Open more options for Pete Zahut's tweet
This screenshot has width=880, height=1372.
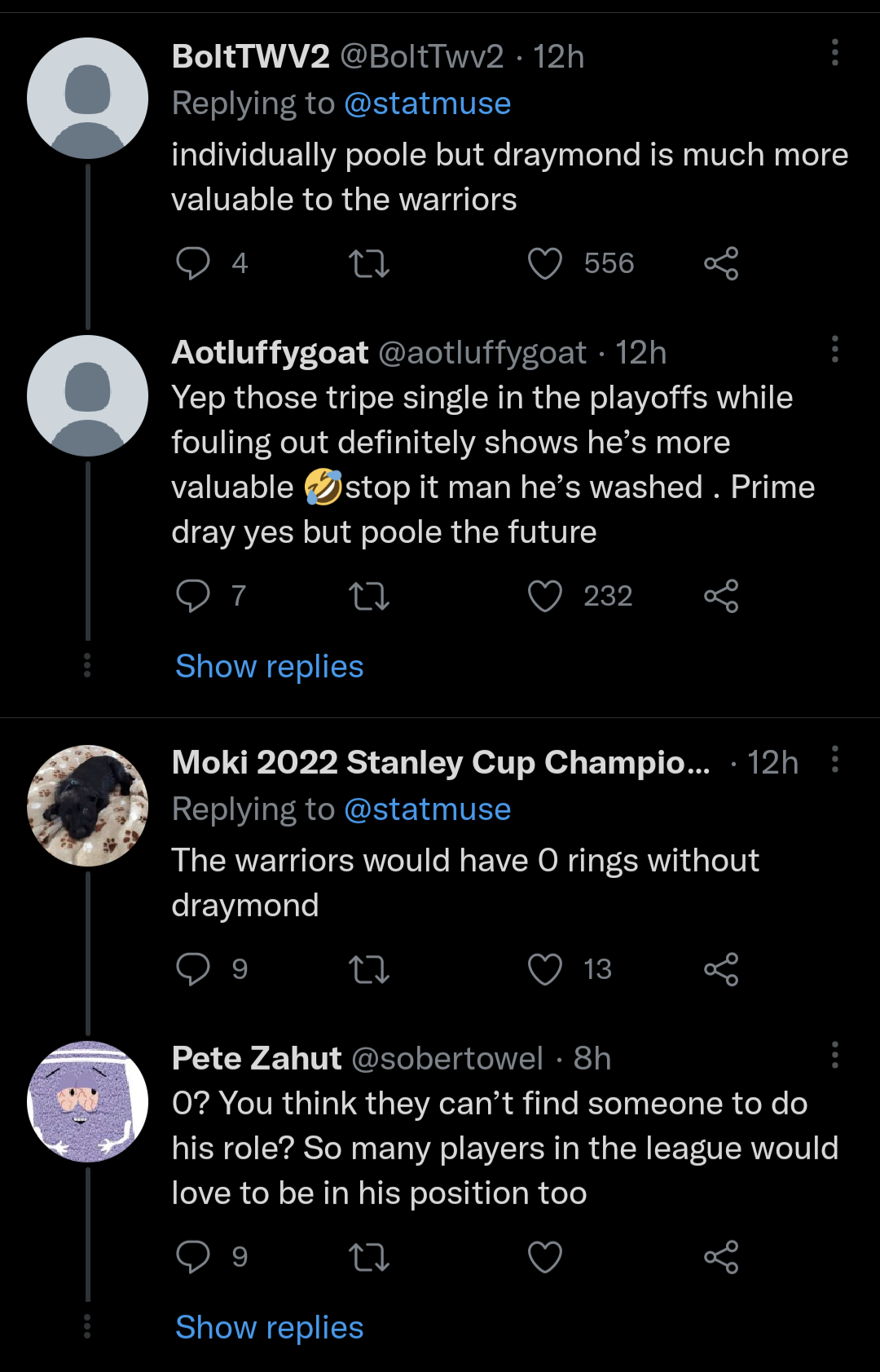click(835, 1055)
